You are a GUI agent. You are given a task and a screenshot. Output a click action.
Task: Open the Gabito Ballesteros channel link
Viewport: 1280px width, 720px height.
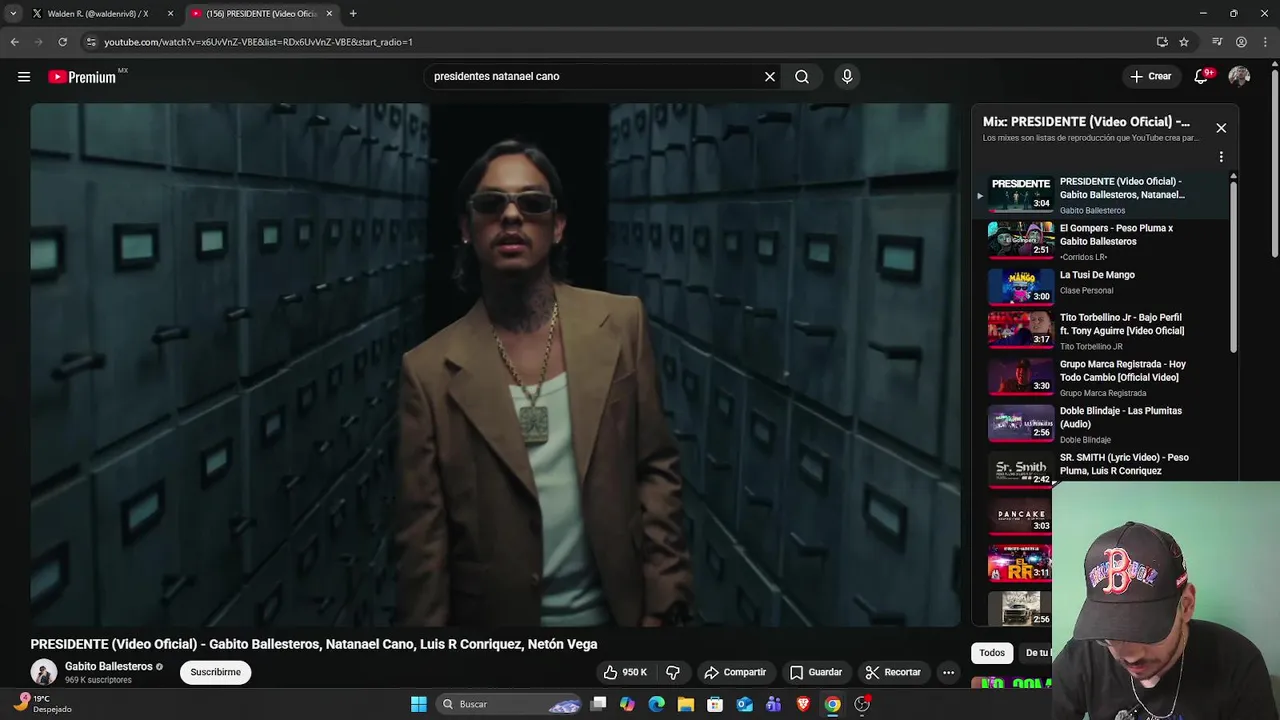pyautogui.click(x=109, y=666)
